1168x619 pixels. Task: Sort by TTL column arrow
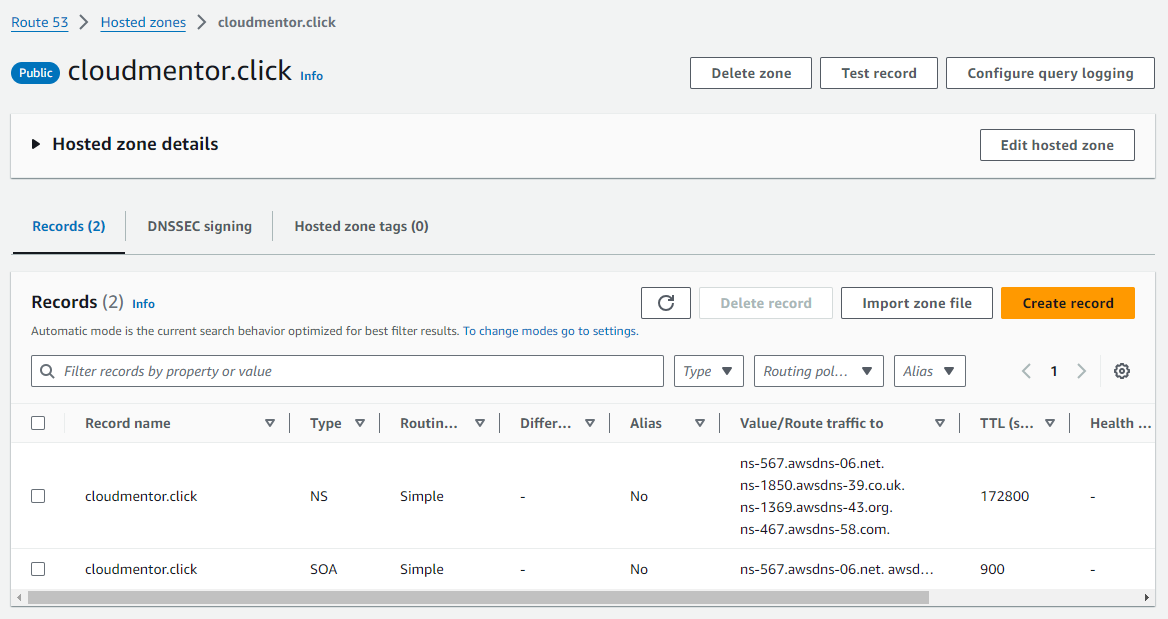(x=1050, y=423)
